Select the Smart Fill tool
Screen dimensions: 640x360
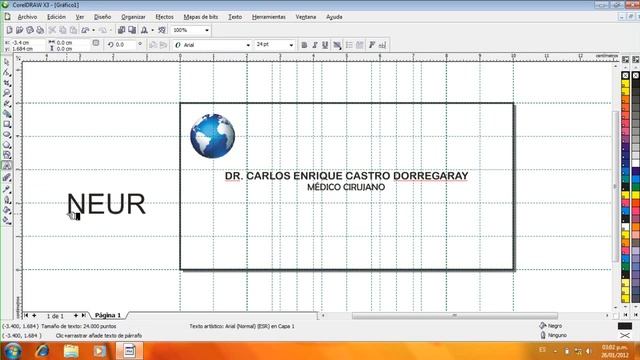[x=7, y=114]
